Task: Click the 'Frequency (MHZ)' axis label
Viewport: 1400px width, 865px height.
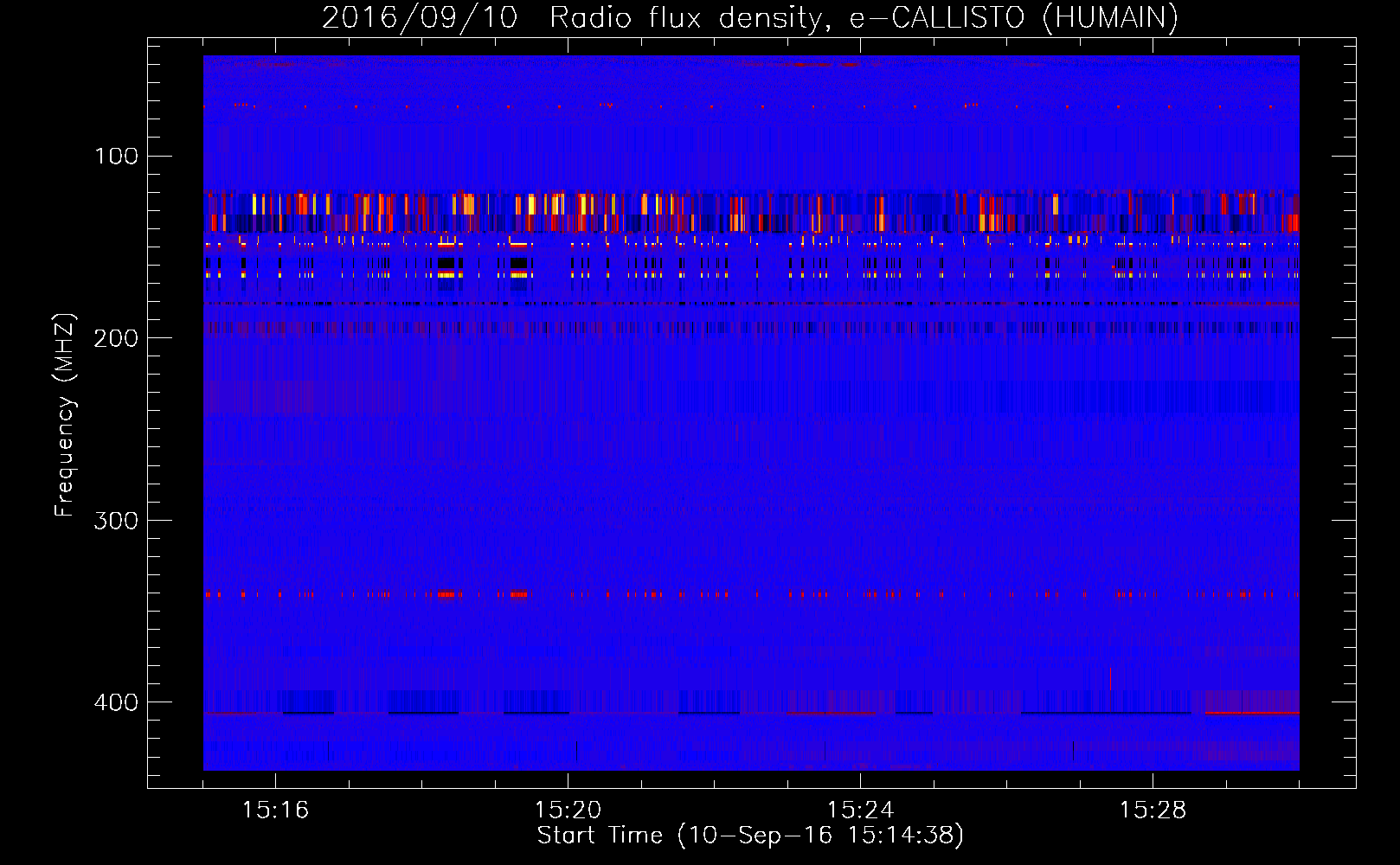Action: coord(65,414)
